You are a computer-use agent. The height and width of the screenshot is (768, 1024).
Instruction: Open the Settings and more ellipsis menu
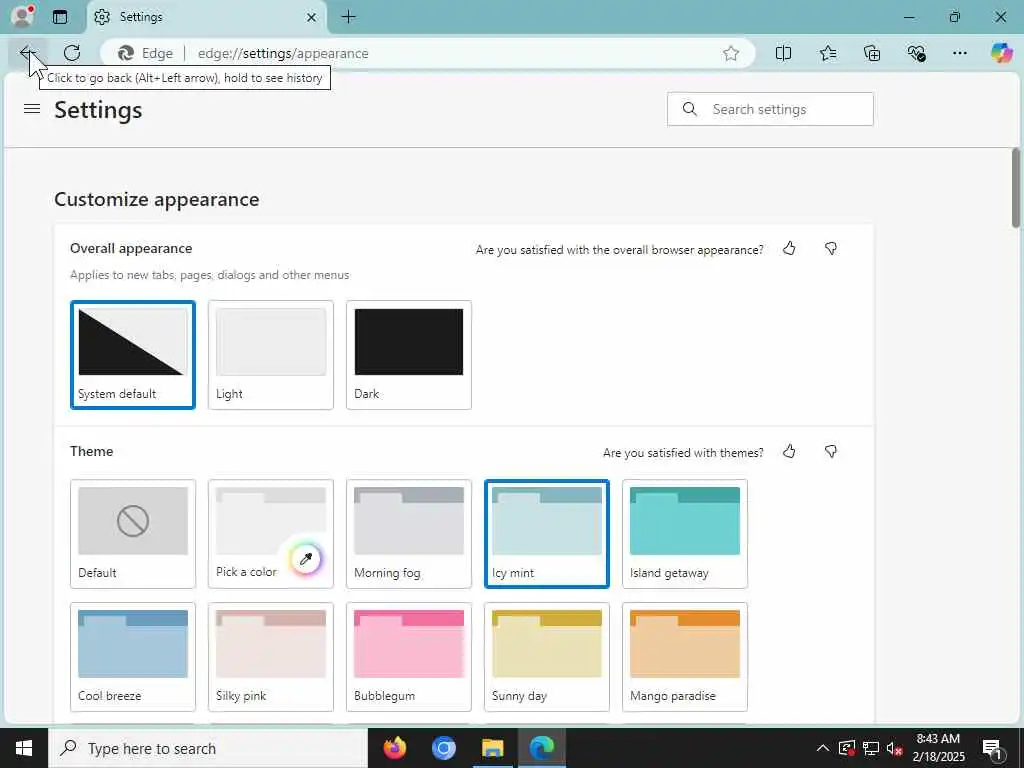click(x=959, y=54)
